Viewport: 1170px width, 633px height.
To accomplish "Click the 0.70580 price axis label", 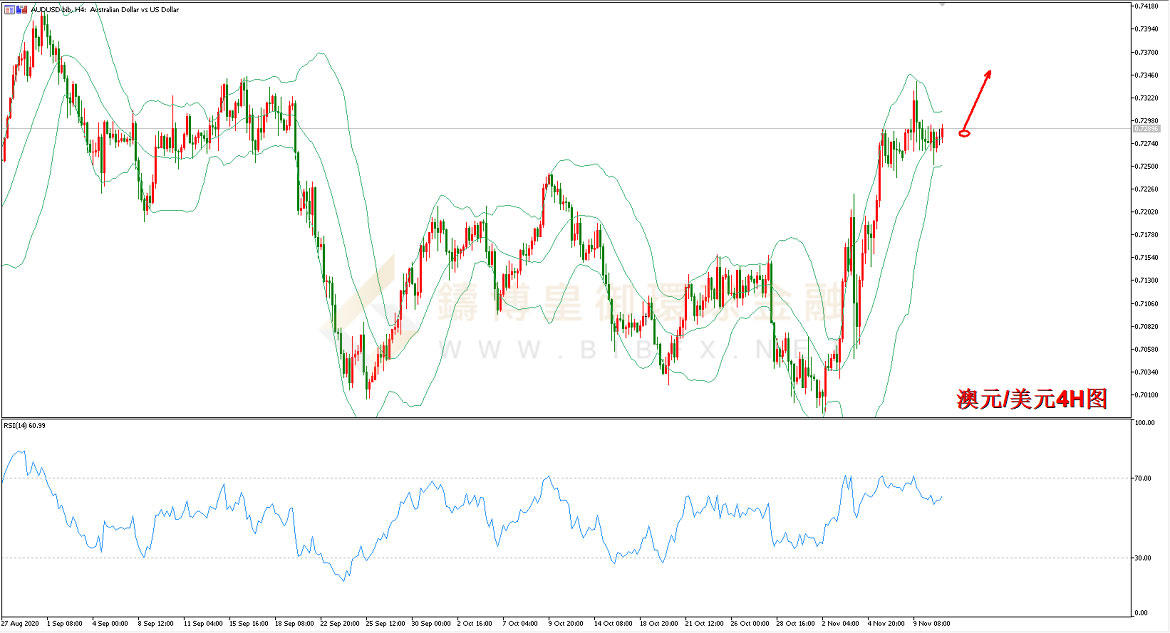I will pos(1147,349).
